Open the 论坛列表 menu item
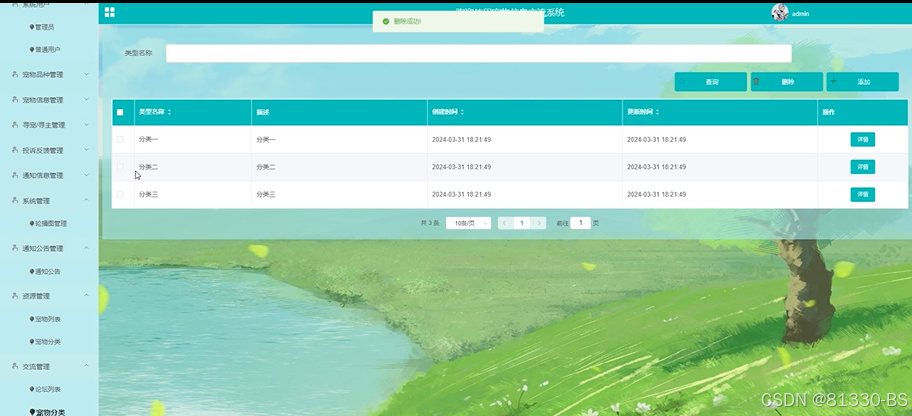The image size is (912, 416). tap(47, 389)
